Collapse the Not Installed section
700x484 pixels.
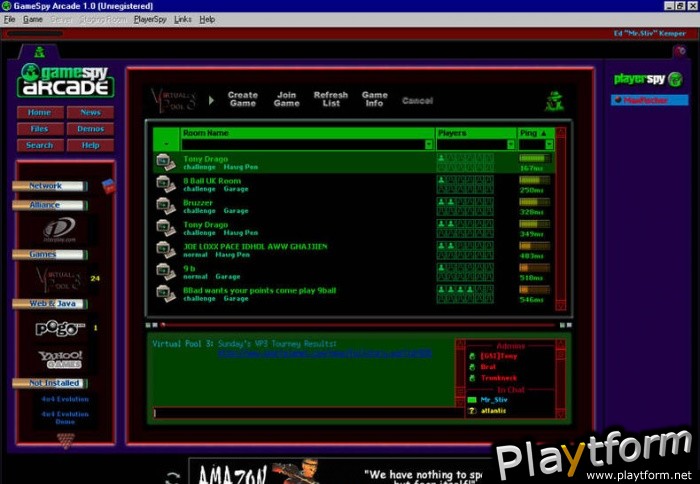coord(50,383)
